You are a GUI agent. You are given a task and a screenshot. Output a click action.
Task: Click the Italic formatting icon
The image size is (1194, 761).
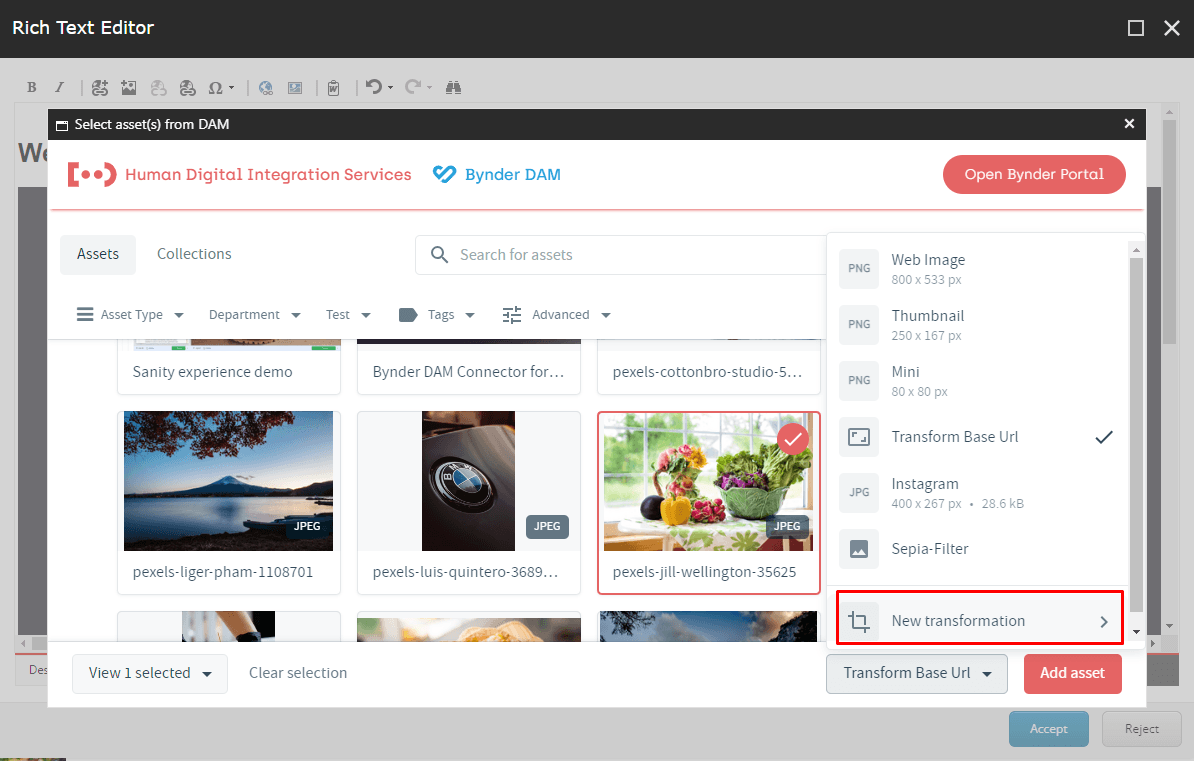pos(59,88)
